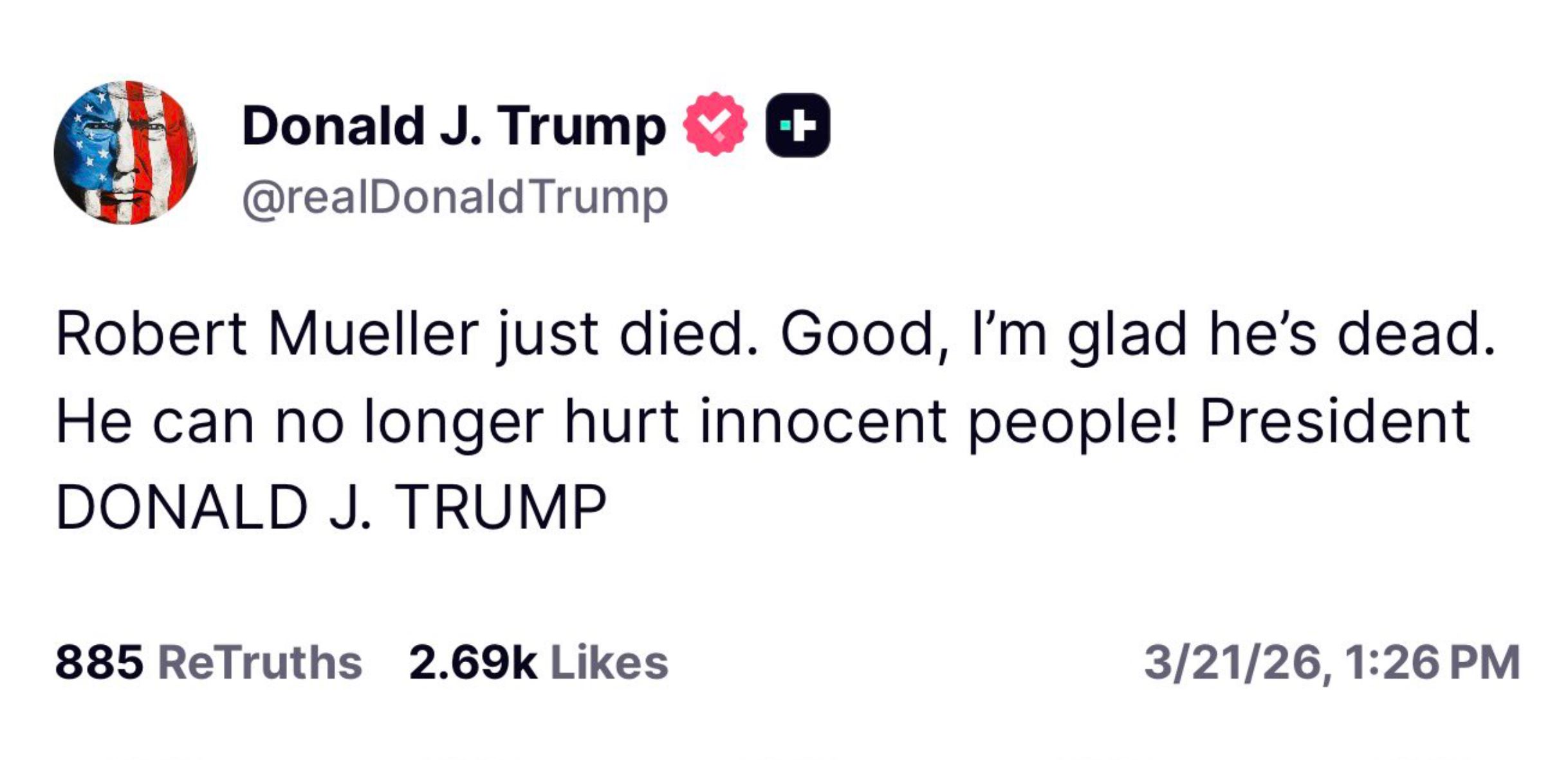
Task: Click the 'ReTruths' label text
Action: (x=260, y=662)
